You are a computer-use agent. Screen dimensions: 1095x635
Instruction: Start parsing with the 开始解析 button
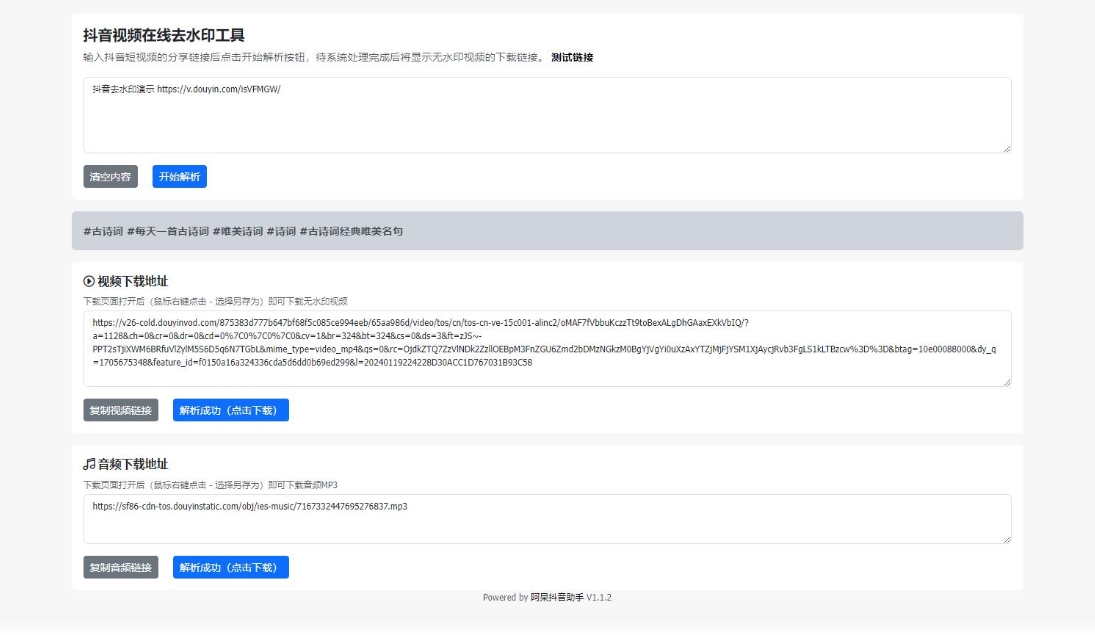179,177
